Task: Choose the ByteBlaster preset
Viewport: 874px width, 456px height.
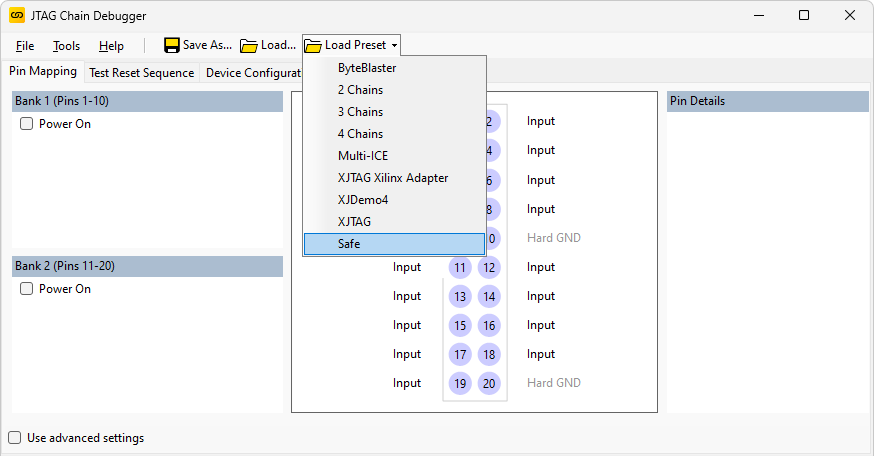Action: [x=367, y=68]
